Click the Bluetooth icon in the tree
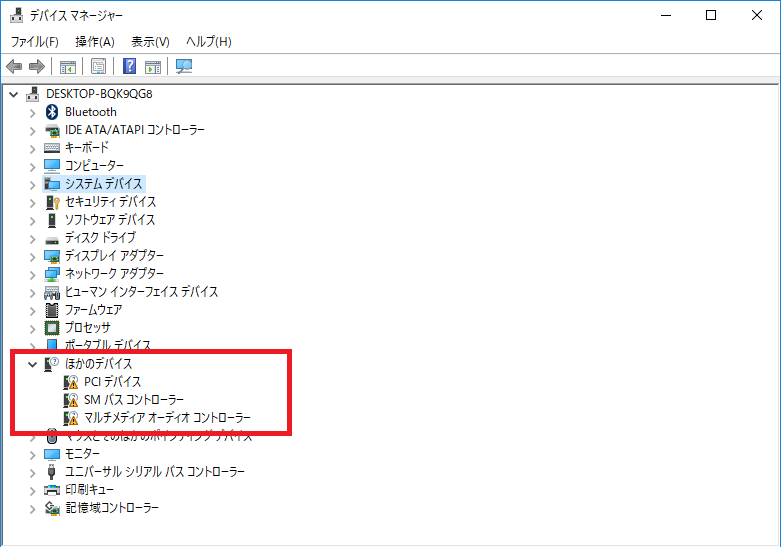Image resolution: width=781 pixels, height=547 pixels. point(53,112)
